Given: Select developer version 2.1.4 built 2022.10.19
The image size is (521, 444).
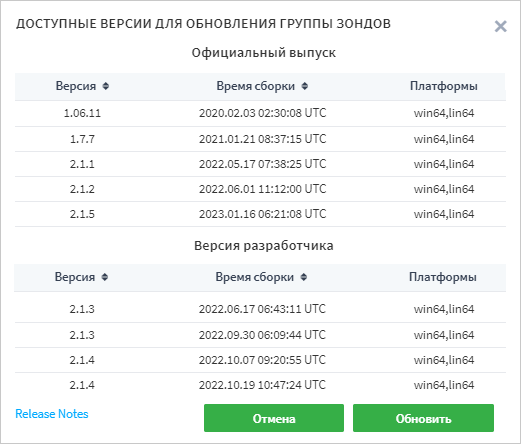Looking at the screenshot, I should click(260, 385).
